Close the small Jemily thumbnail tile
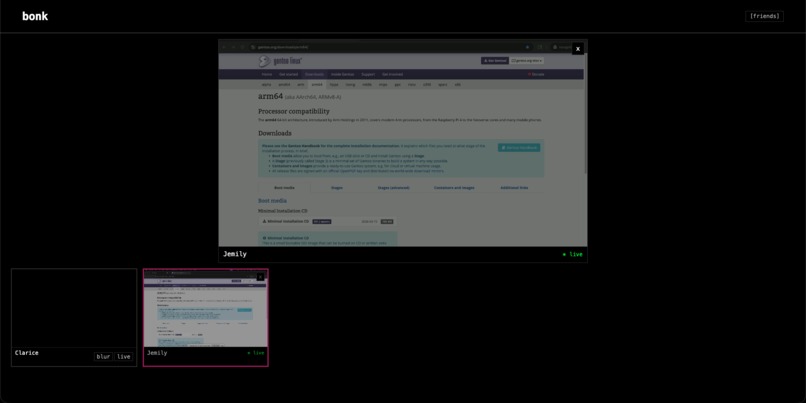 point(261,277)
